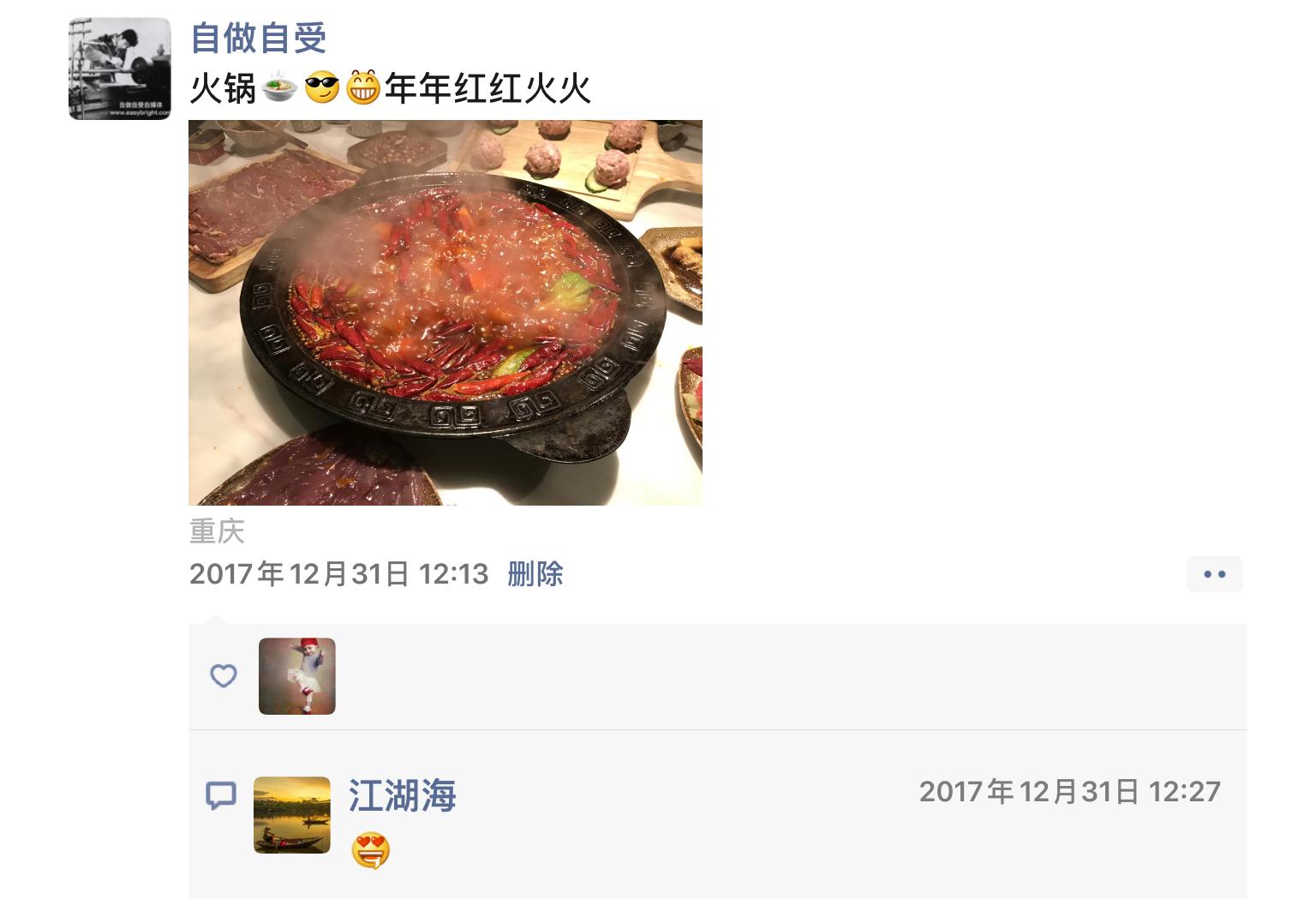Click the sunglasses emoji in the post
The width and height of the screenshot is (1316, 899).
(x=322, y=88)
